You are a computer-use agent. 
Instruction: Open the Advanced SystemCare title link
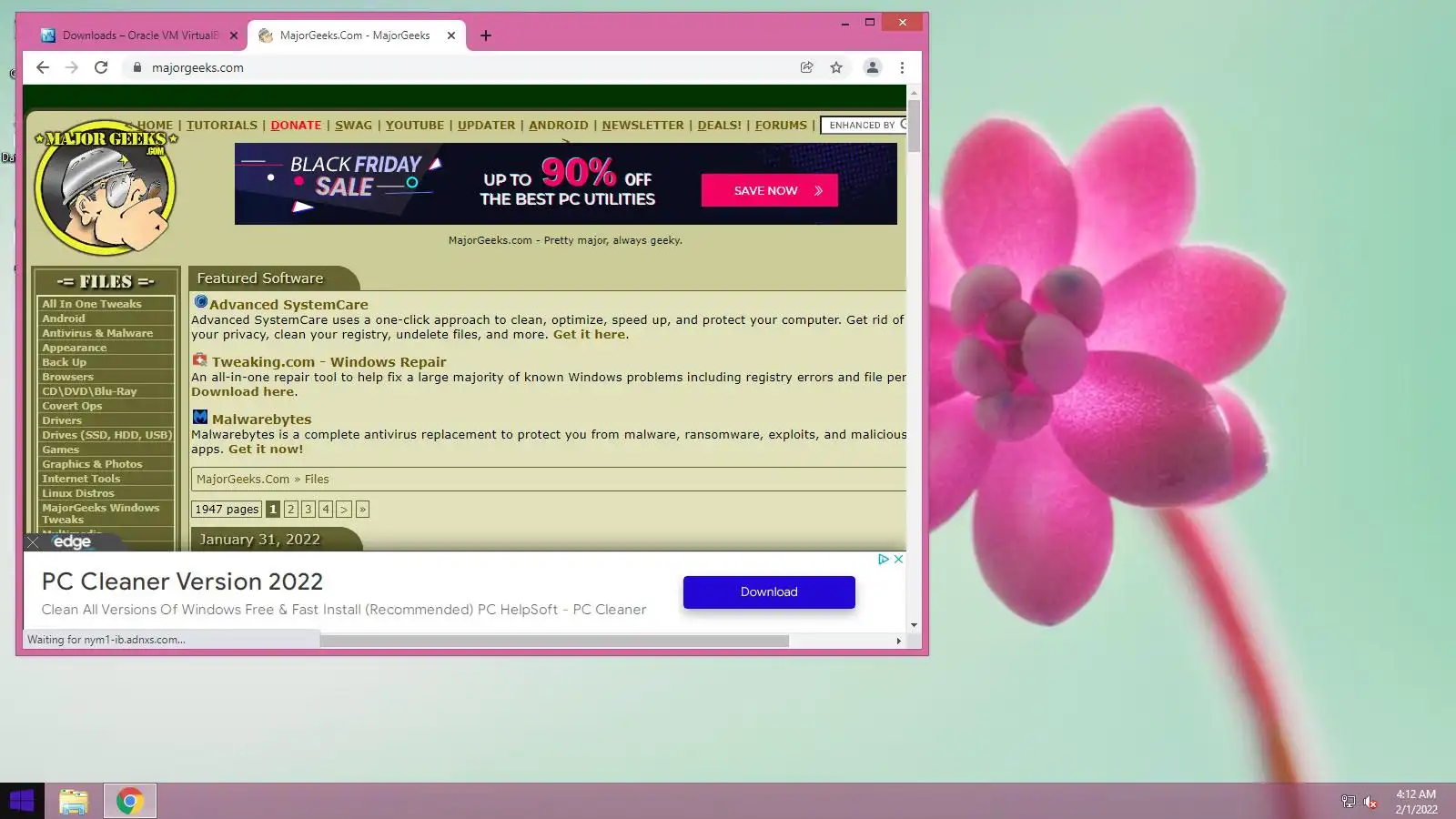pos(288,305)
